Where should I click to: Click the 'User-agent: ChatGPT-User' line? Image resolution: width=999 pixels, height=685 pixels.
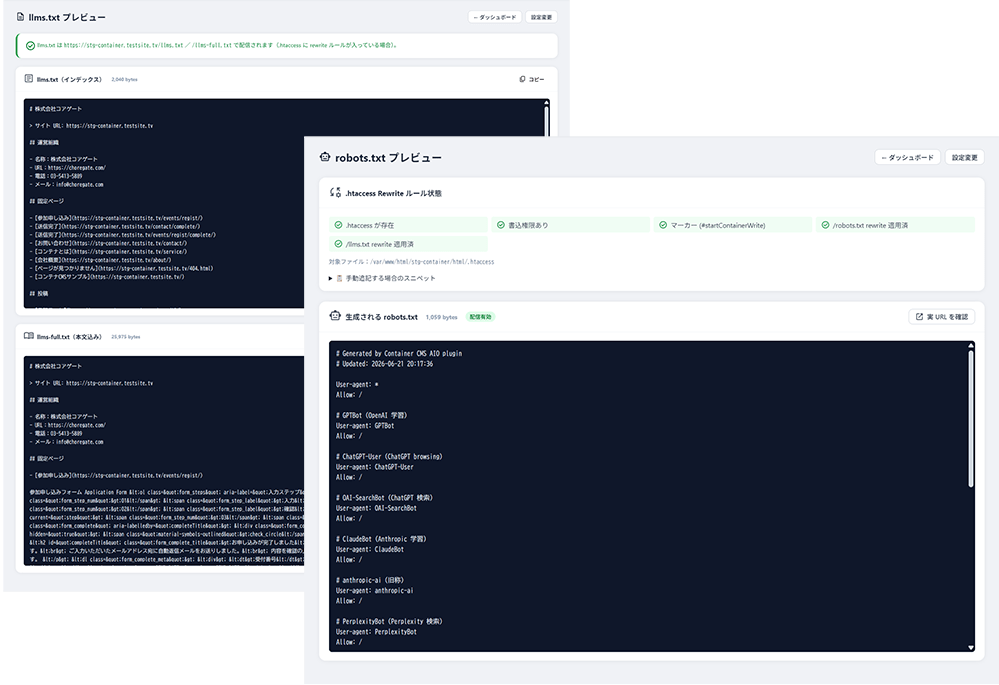click(375, 466)
